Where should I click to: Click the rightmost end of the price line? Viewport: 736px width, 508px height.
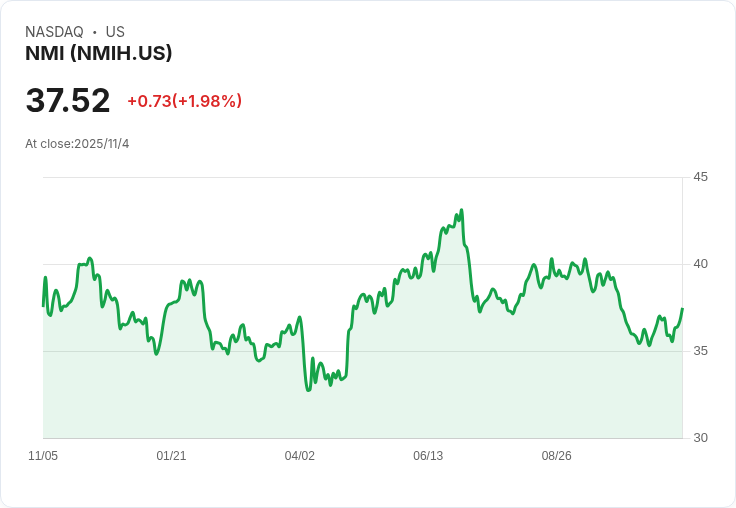point(682,309)
